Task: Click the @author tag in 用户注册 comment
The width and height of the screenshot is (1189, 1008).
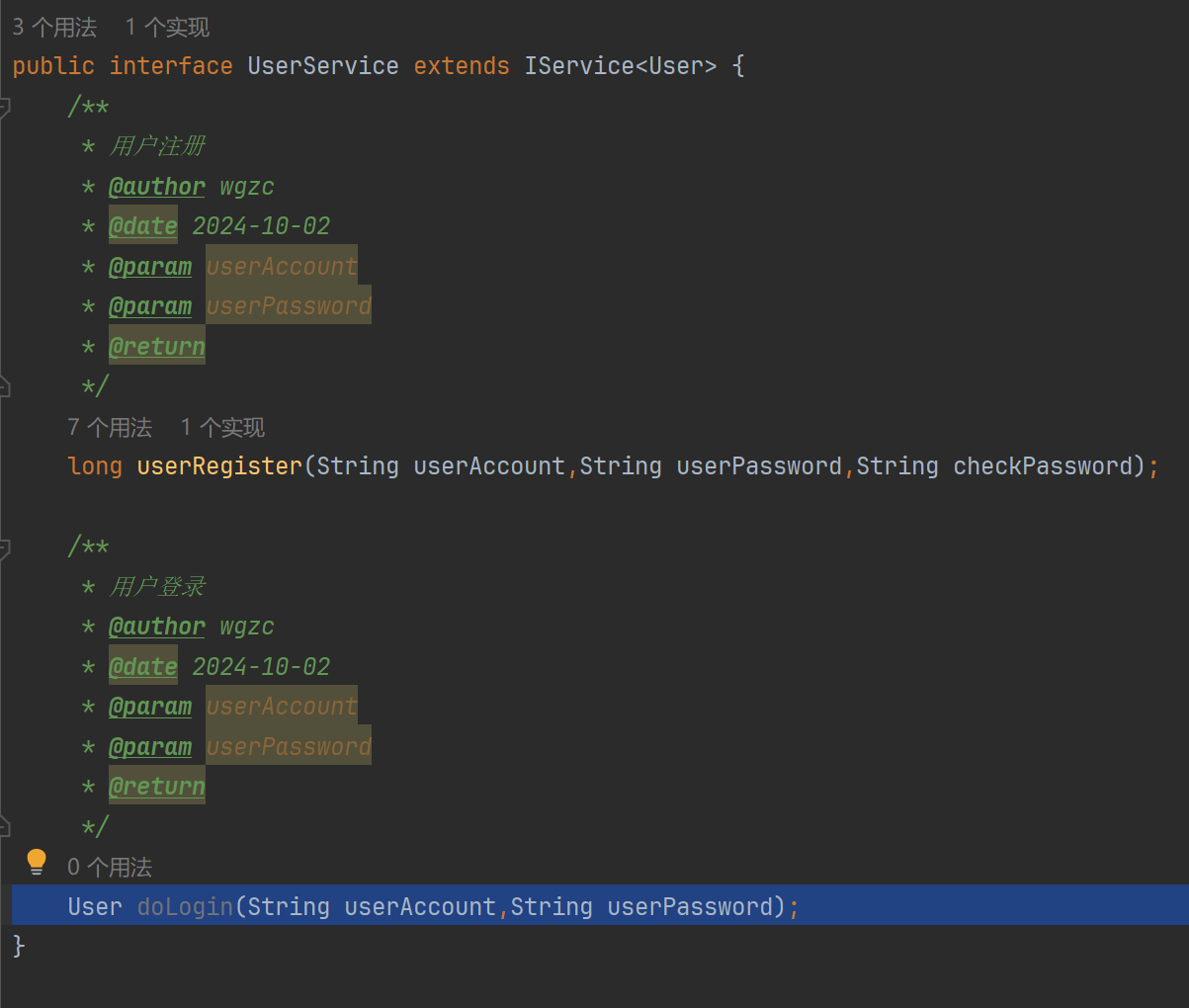Action: (x=157, y=187)
